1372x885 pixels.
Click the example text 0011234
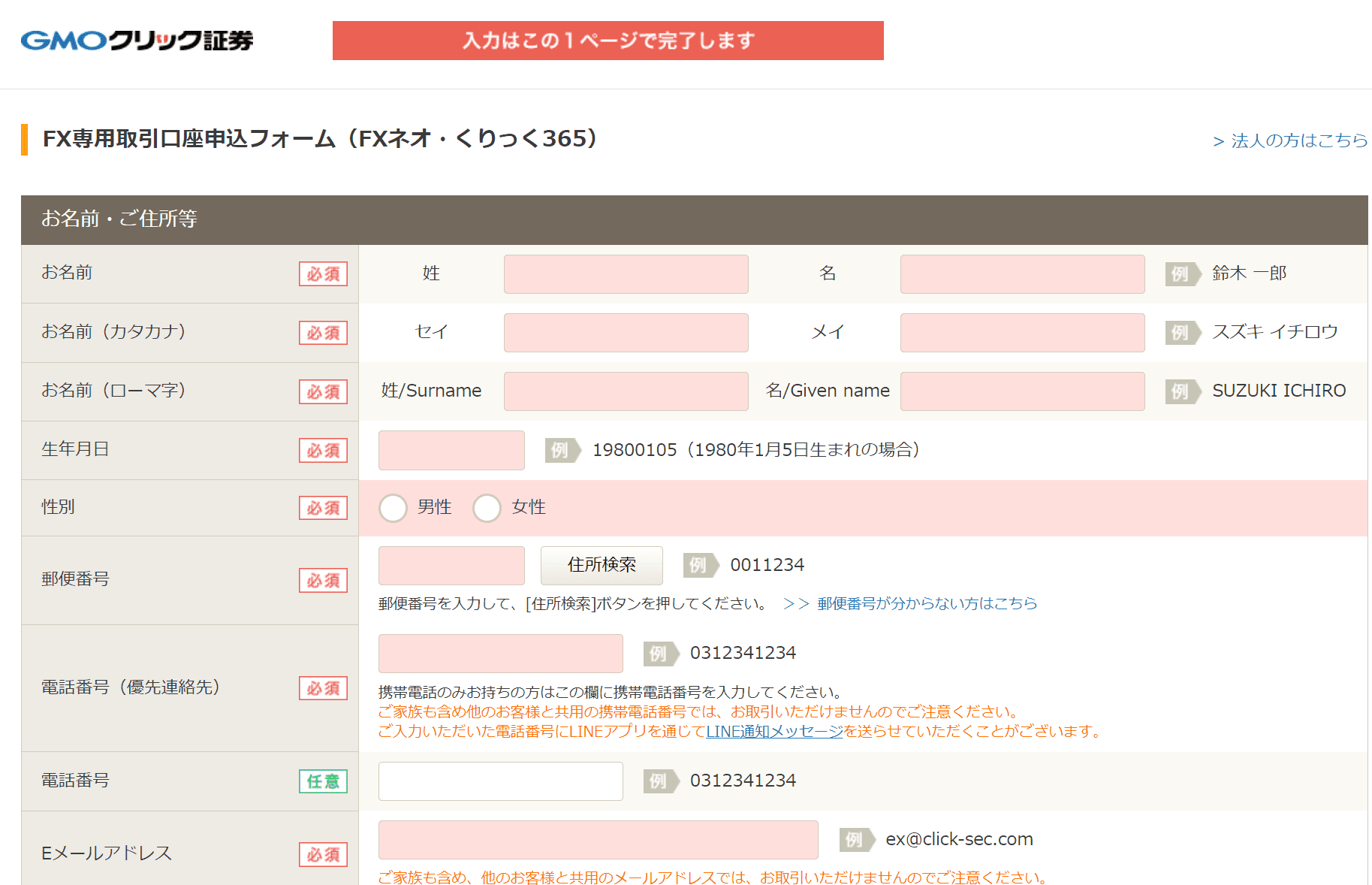(x=767, y=565)
